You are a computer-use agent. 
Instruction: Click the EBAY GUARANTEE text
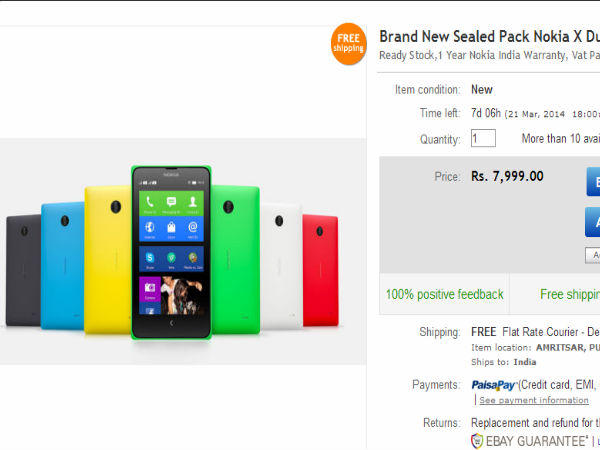(x=538, y=441)
